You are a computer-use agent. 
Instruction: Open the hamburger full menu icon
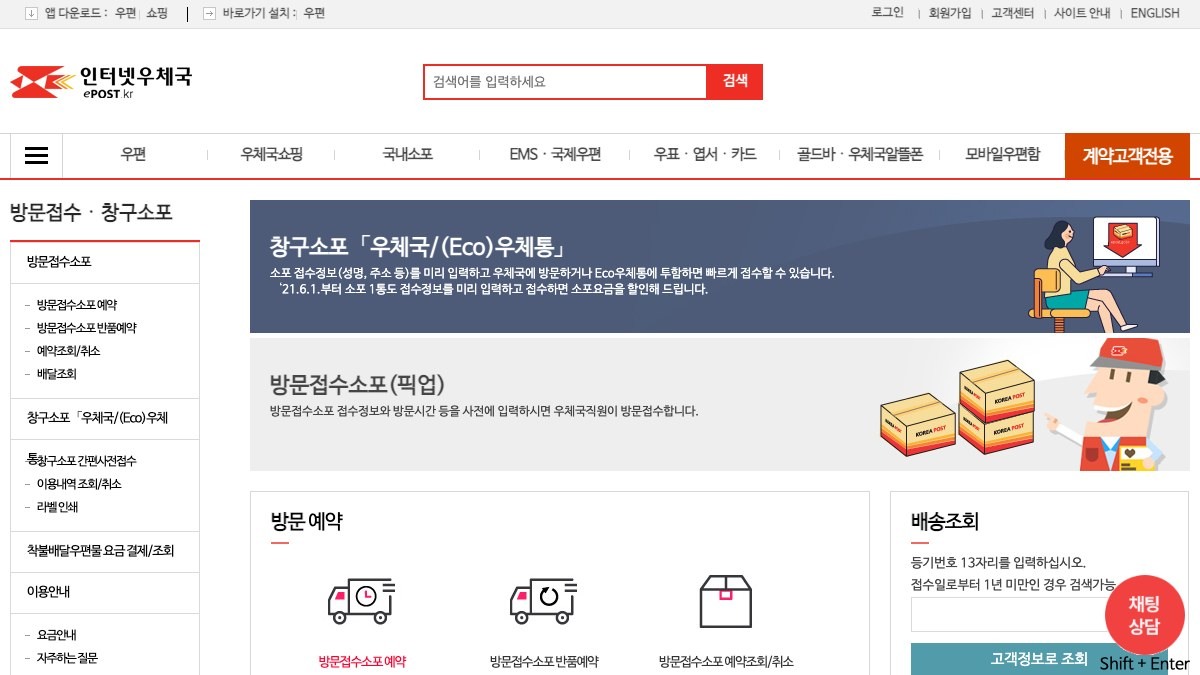(x=37, y=156)
